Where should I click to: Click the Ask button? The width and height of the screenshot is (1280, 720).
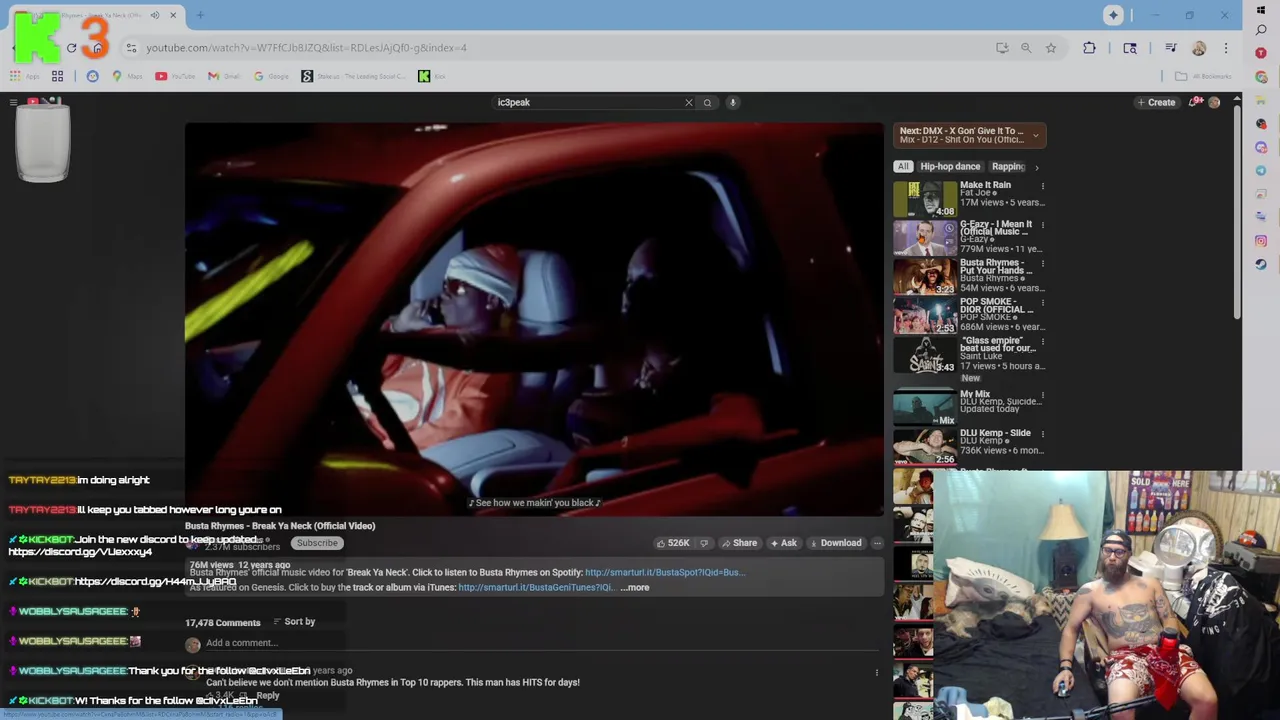point(782,543)
